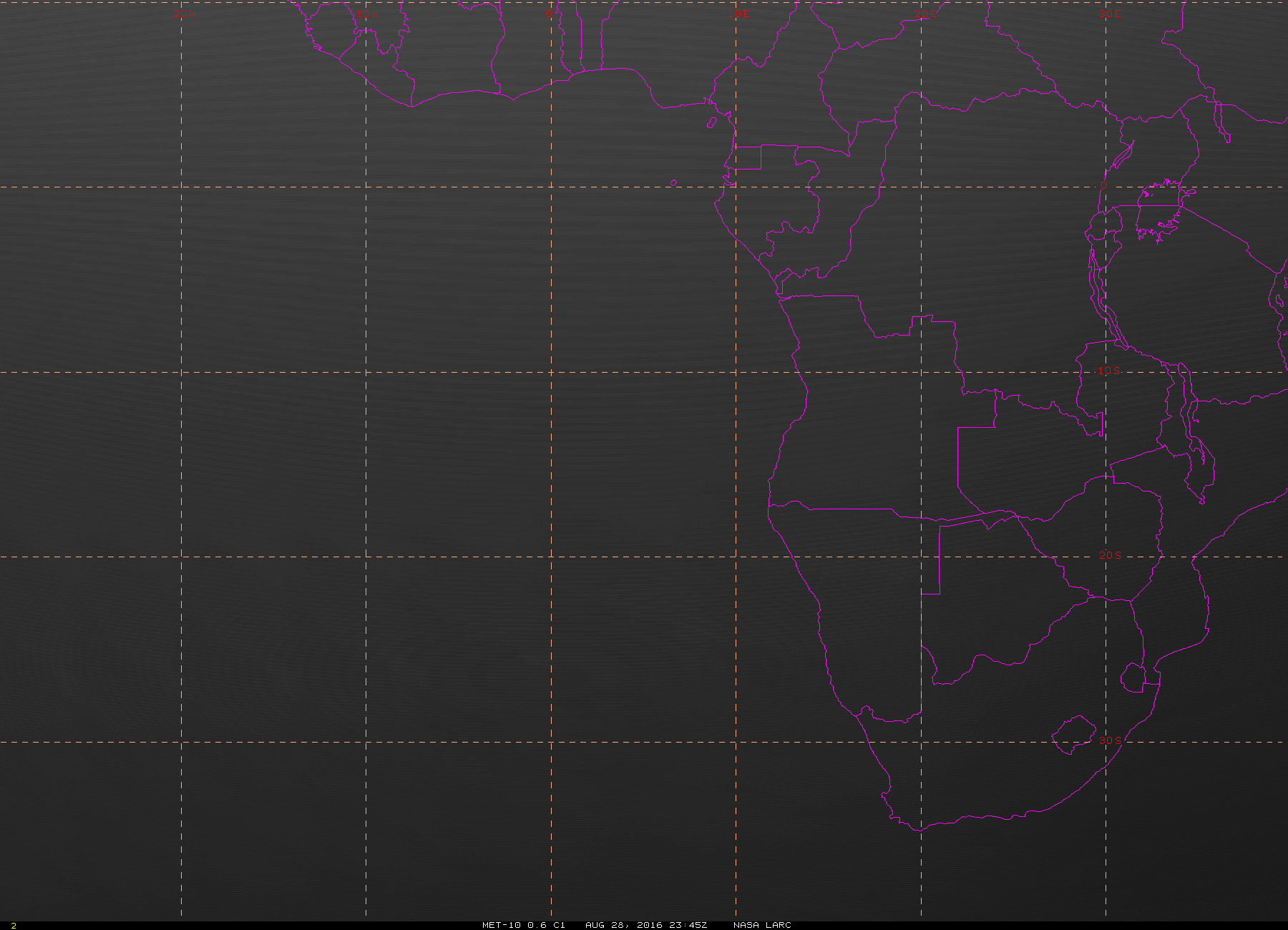
Task: Click the 'AUG 28, 2016 23:45Z' timestamp
Action: point(645,925)
